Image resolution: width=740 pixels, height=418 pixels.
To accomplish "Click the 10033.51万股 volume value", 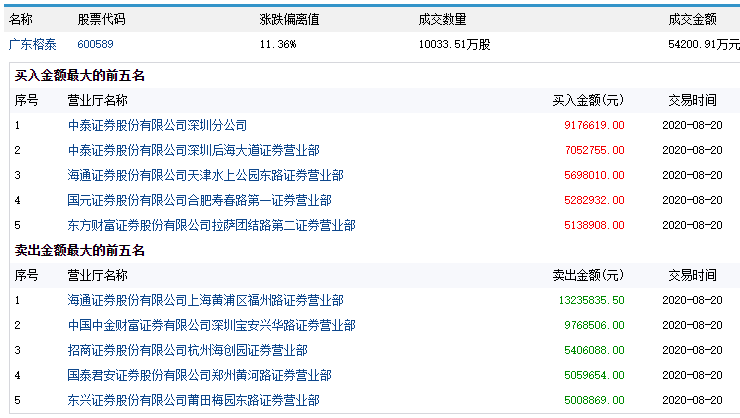I will pos(454,44).
